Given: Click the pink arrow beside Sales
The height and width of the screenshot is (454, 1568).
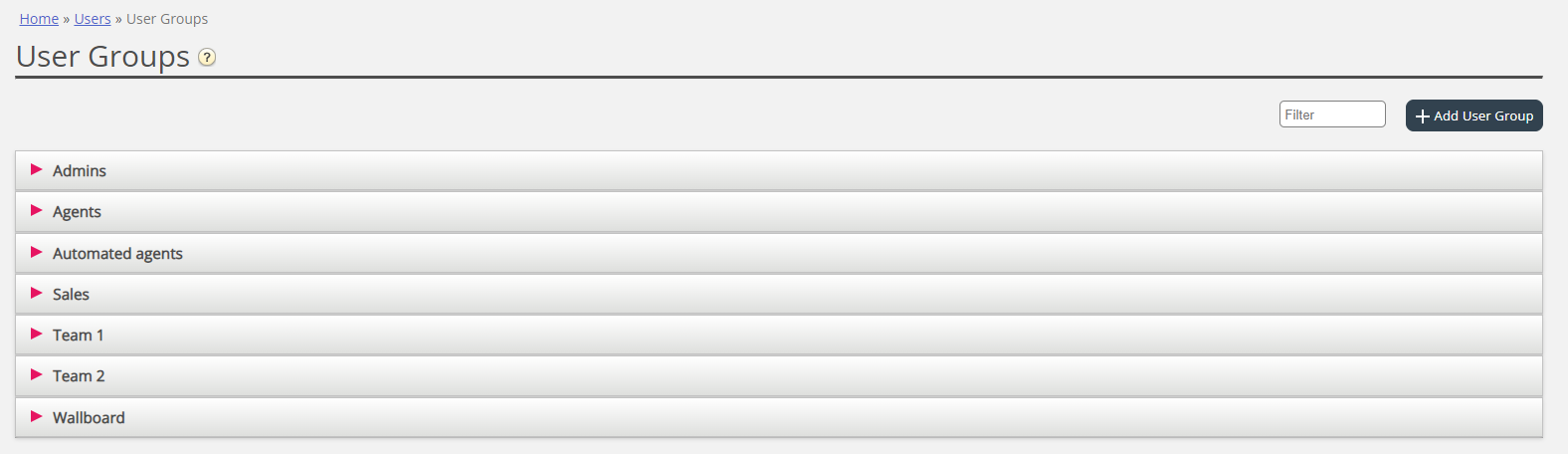Looking at the screenshot, I should click(x=37, y=294).
